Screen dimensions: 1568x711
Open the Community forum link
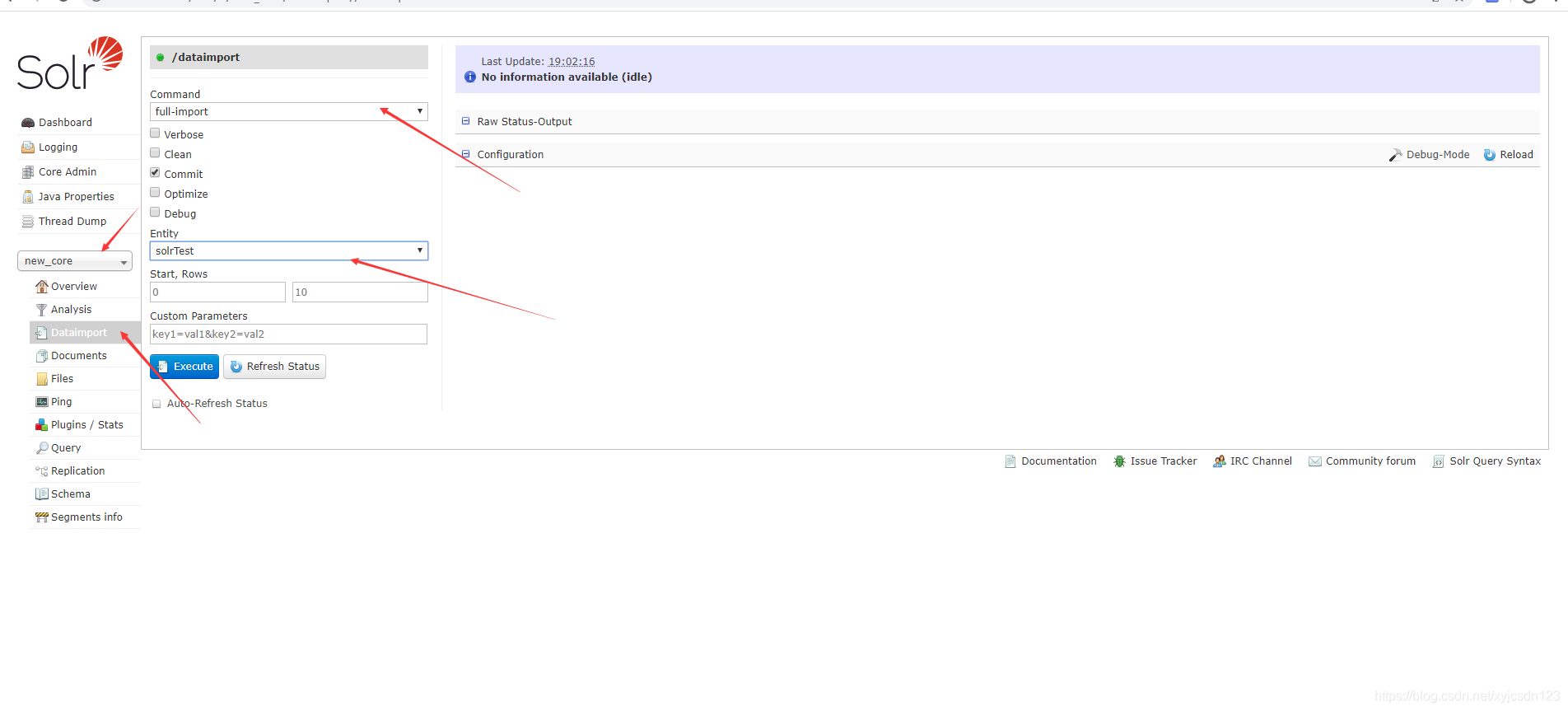click(1370, 461)
